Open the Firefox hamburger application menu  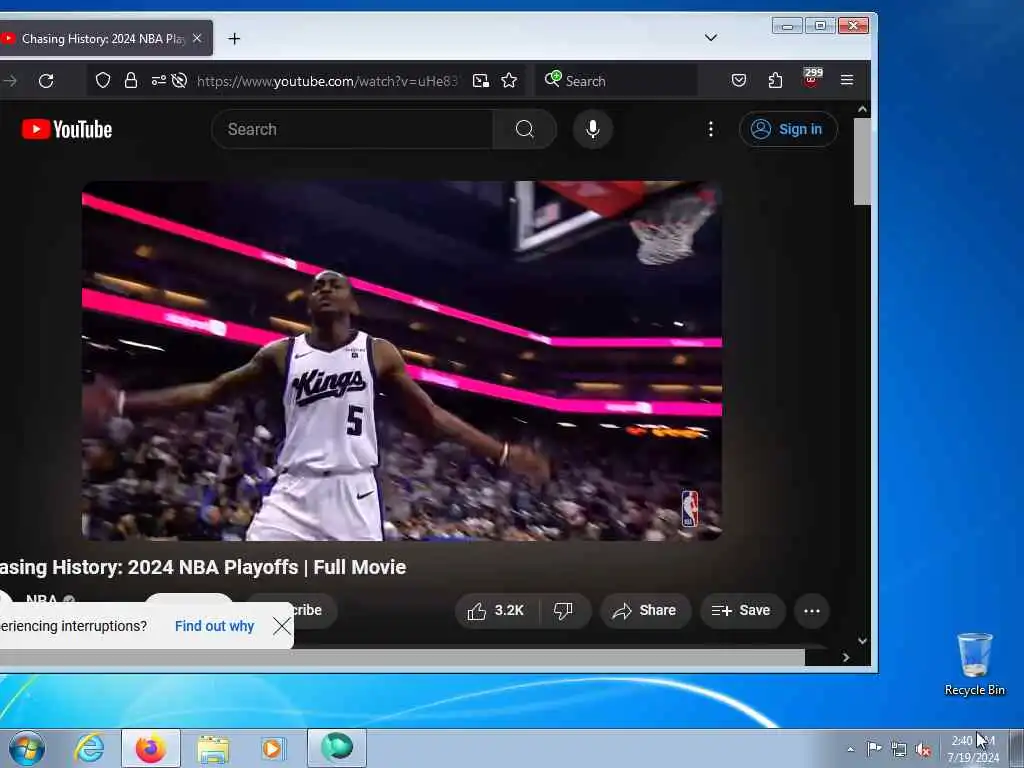847,80
